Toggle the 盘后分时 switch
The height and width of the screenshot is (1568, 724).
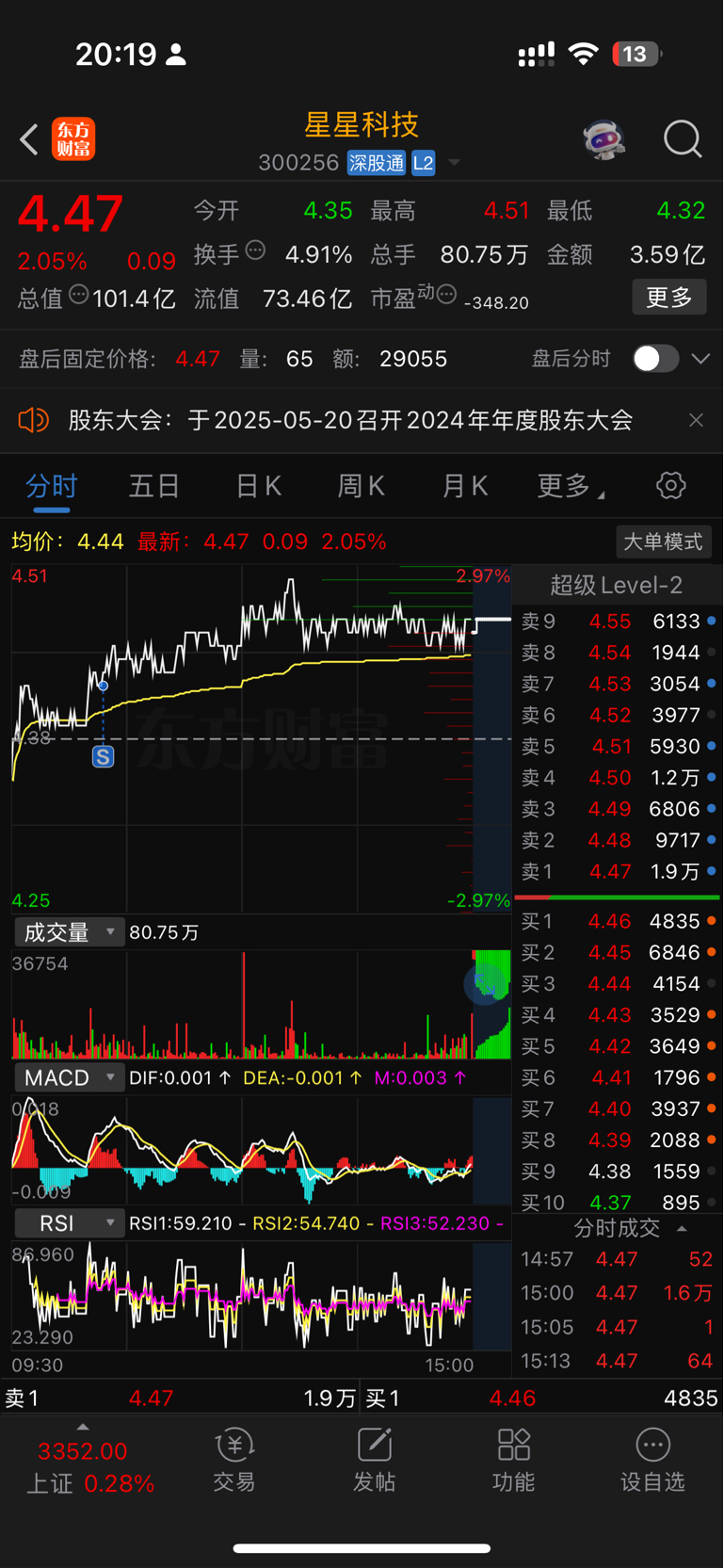pyautogui.click(x=655, y=359)
